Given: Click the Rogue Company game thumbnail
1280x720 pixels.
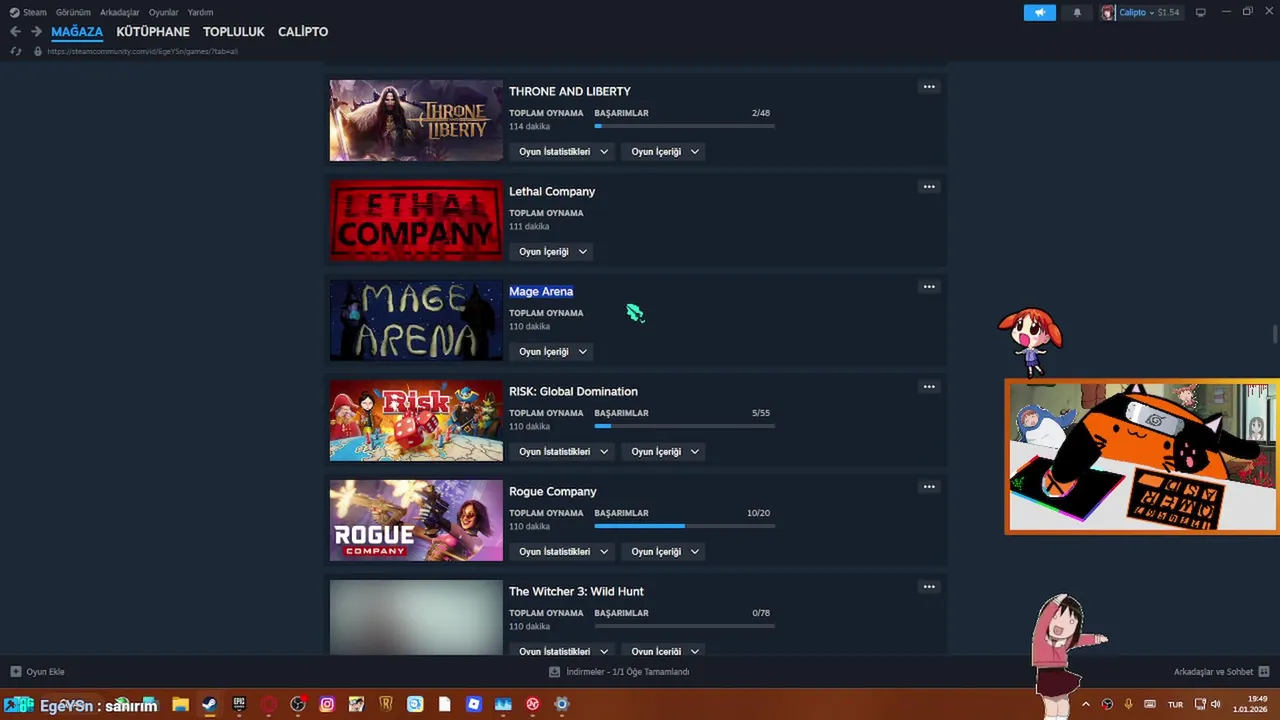Looking at the screenshot, I should (x=416, y=521).
